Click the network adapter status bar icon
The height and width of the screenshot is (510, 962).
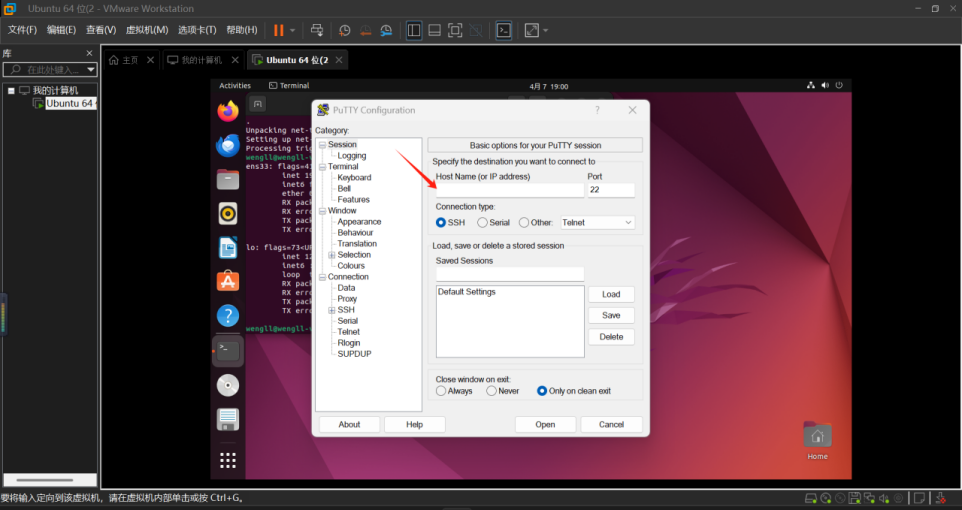pos(869,498)
